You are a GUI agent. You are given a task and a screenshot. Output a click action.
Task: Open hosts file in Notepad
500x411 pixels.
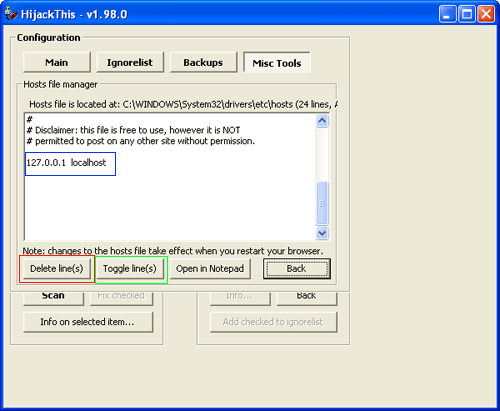(x=210, y=269)
